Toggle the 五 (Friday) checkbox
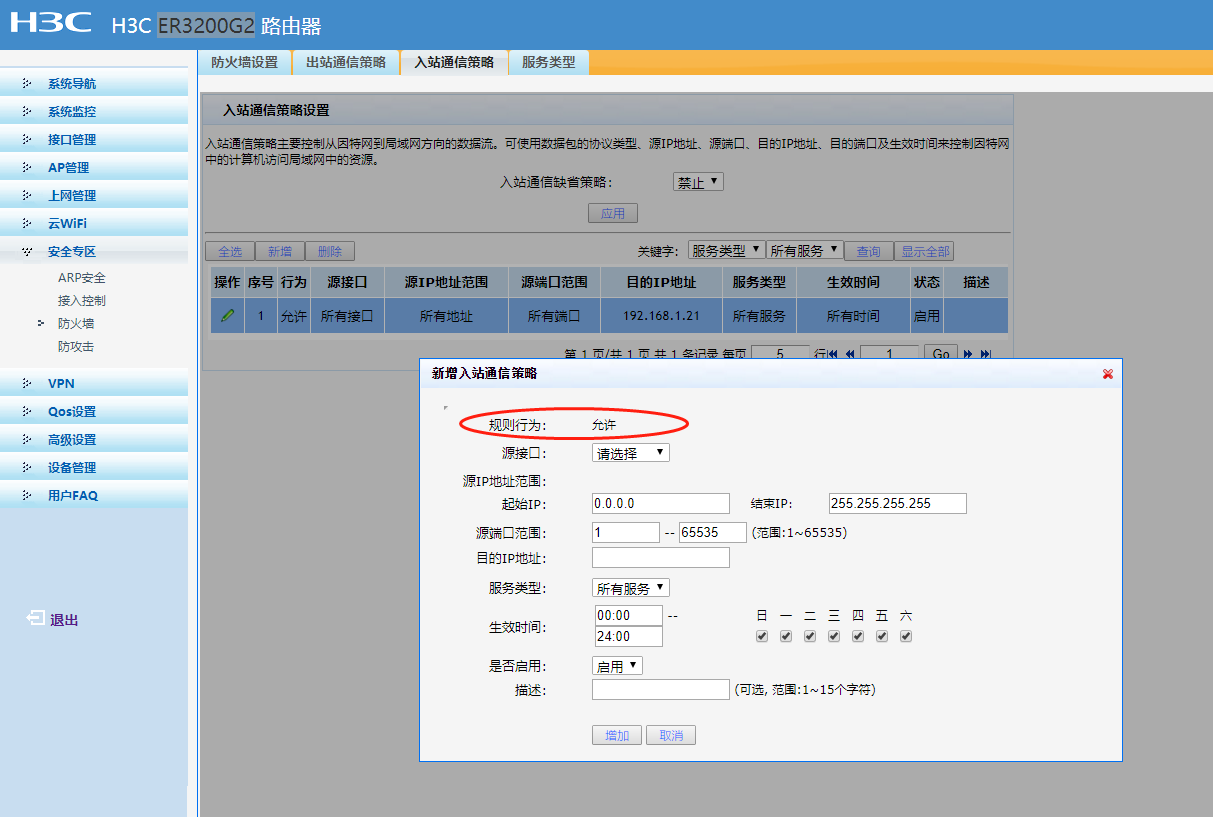The image size is (1213, 817). pos(882,636)
